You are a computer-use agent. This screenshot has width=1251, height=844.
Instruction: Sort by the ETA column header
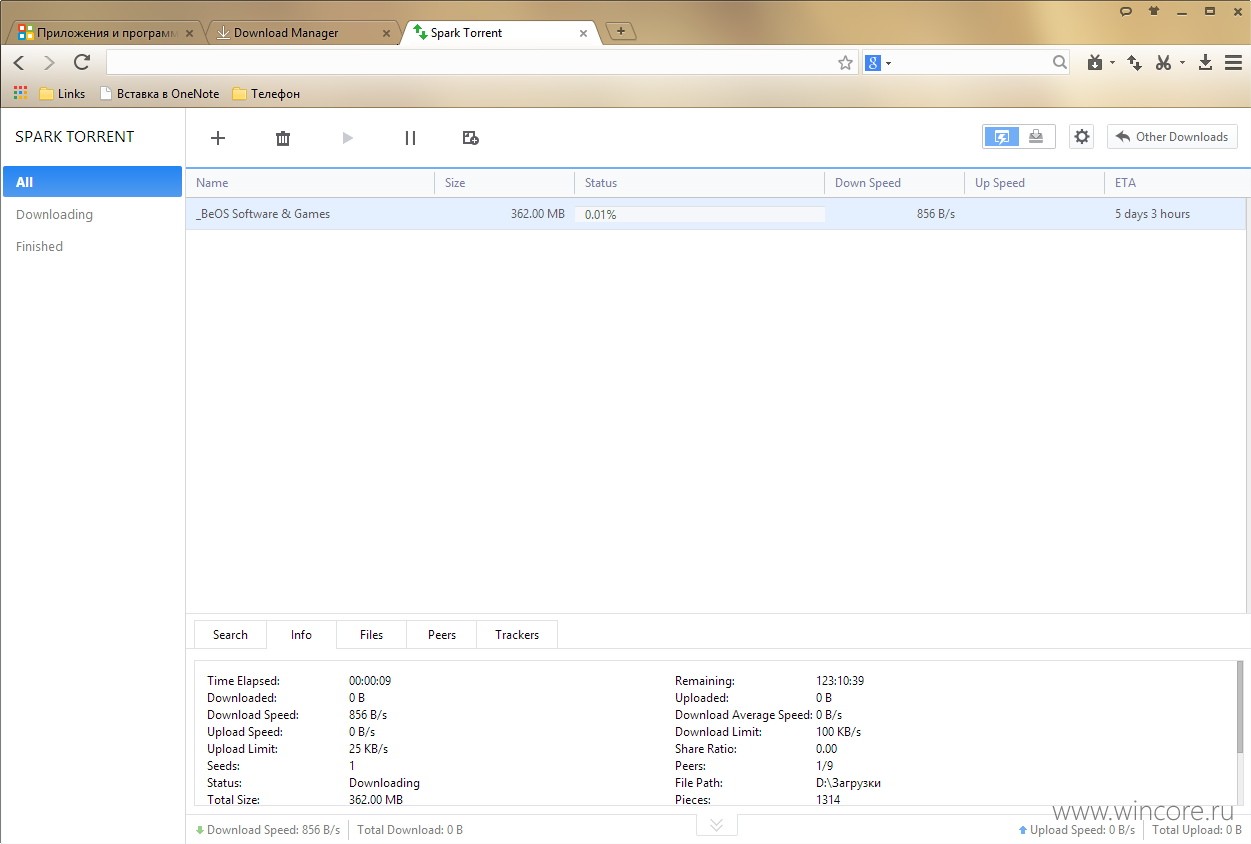click(1176, 183)
